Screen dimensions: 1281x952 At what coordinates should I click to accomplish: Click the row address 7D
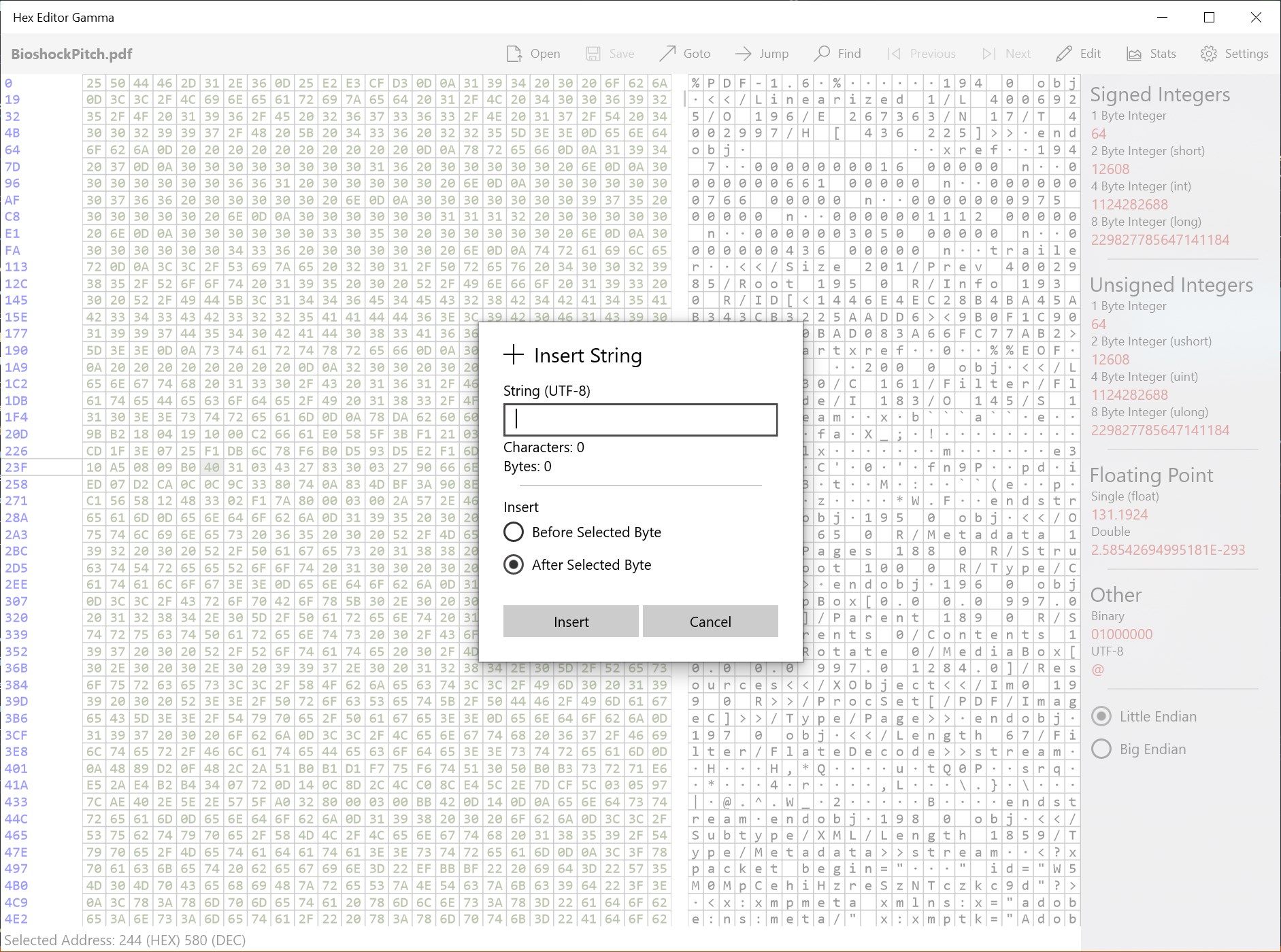click(12, 167)
